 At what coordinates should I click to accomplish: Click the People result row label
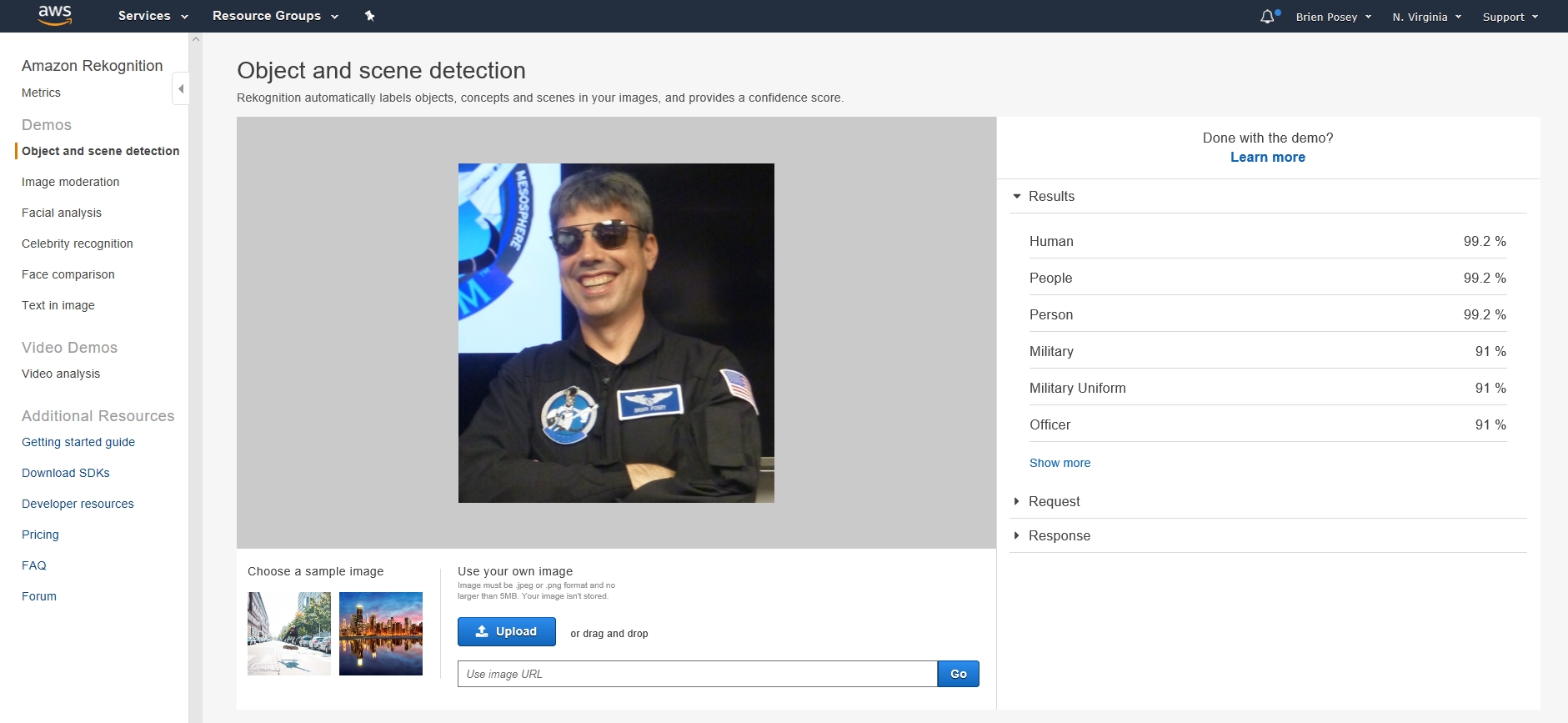[x=1050, y=278]
